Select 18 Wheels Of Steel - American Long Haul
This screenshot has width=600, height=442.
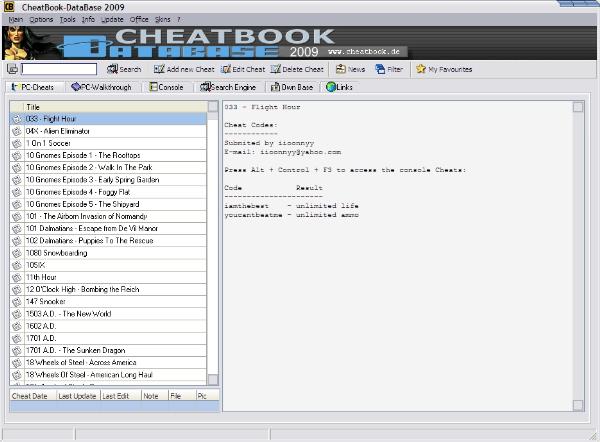click(x=108, y=375)
